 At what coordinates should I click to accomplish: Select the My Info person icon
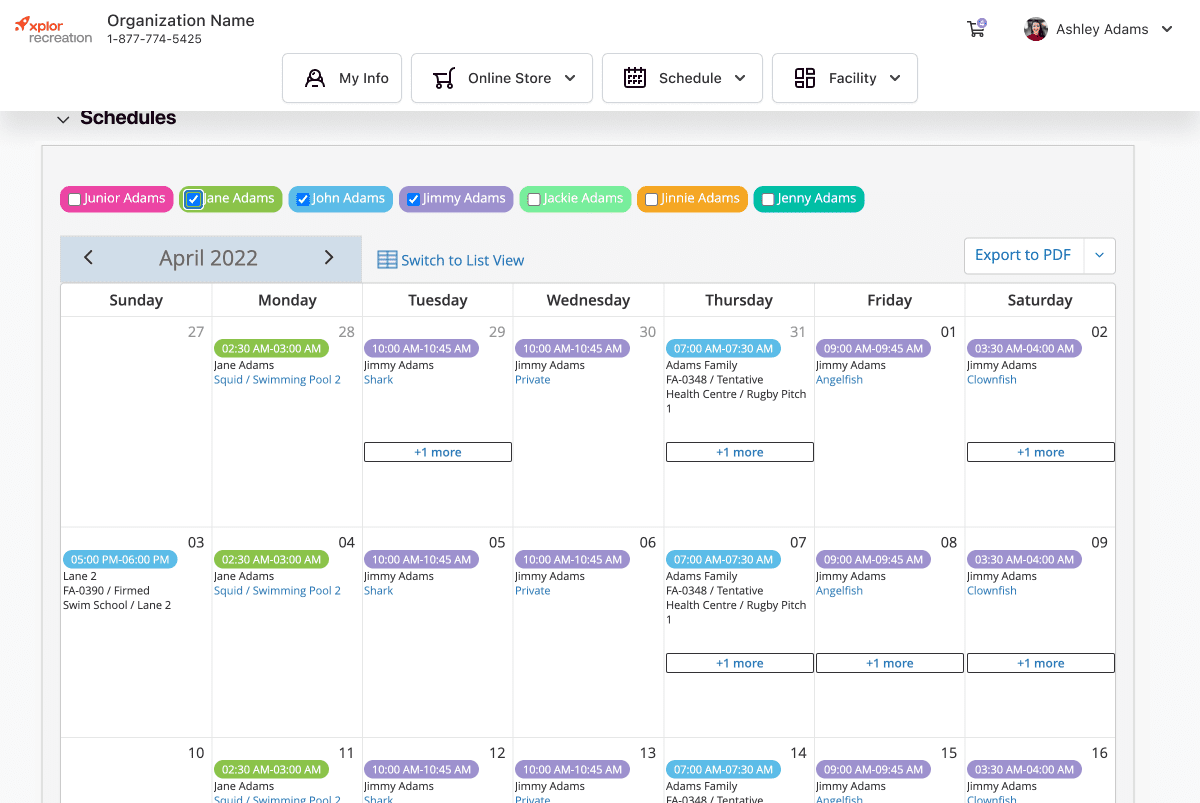pos(314,77)
